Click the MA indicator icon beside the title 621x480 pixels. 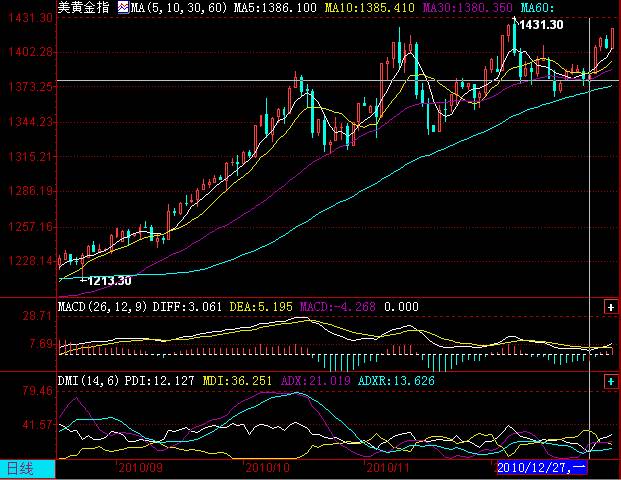124,7
